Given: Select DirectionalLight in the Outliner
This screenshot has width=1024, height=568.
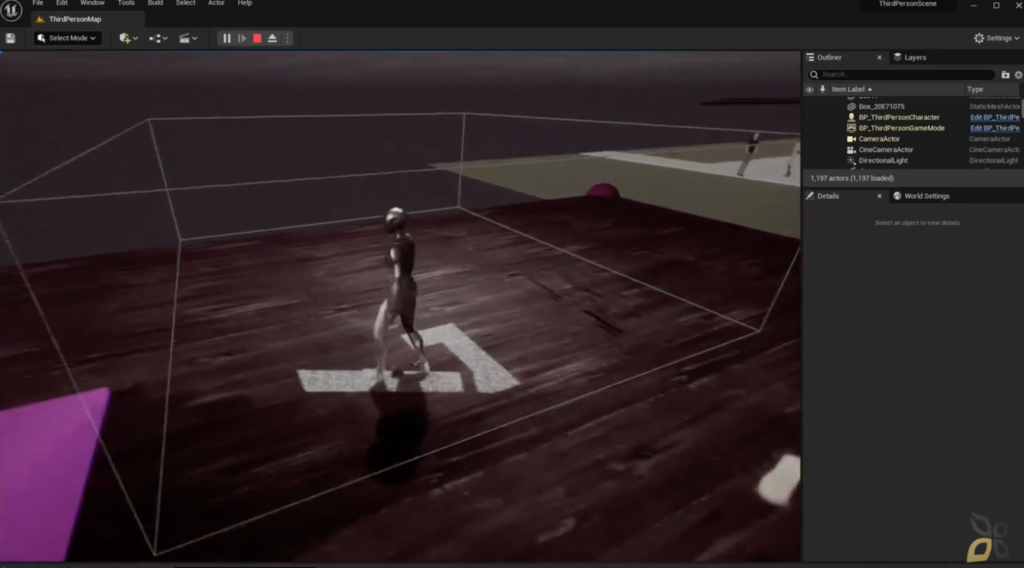Looking at the screenshot, I should pos(883,161).
